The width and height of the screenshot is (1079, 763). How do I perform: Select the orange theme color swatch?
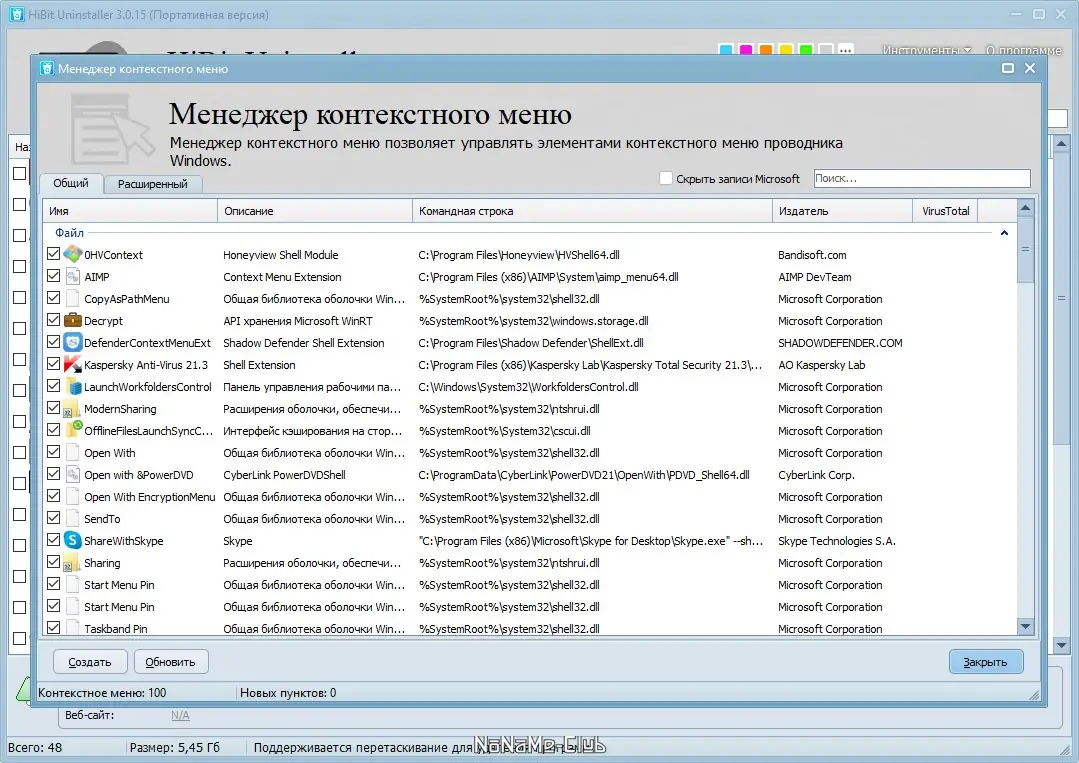(765, 50)
